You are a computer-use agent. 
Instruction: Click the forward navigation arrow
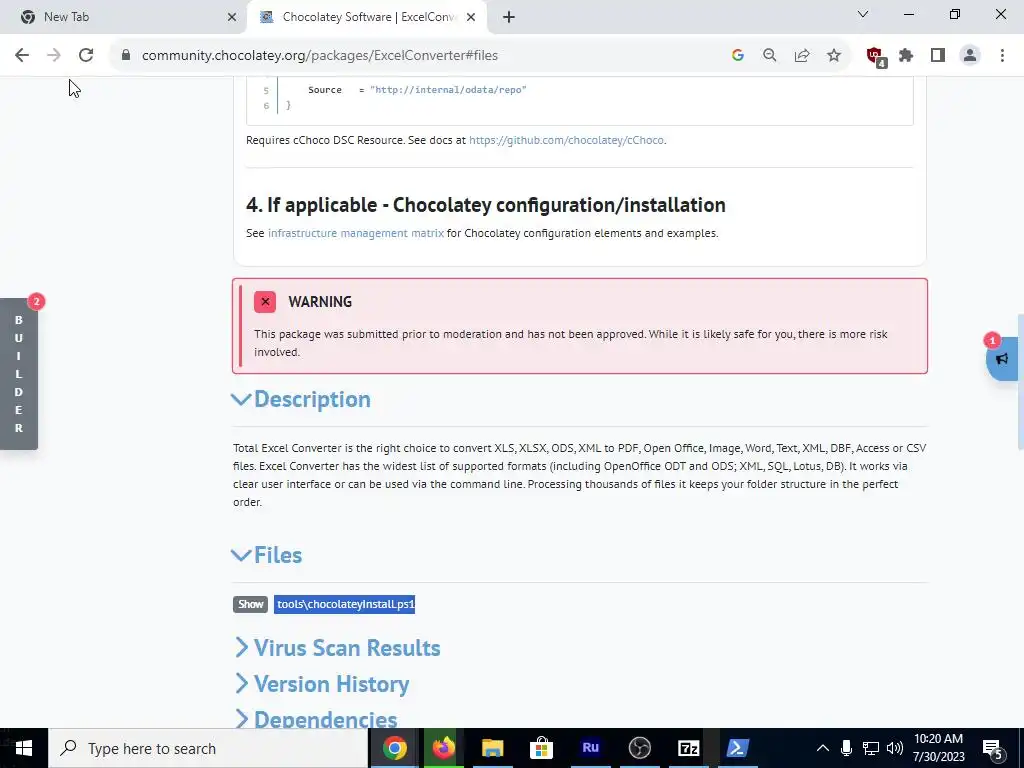[x=54, y=56]
